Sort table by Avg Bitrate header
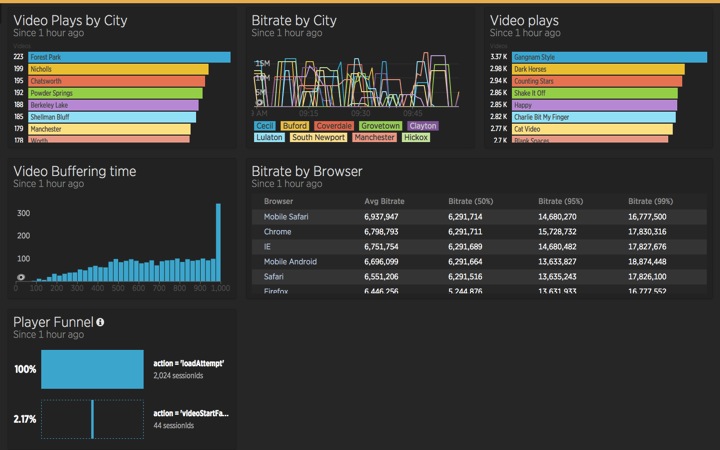 pos(384,201)
